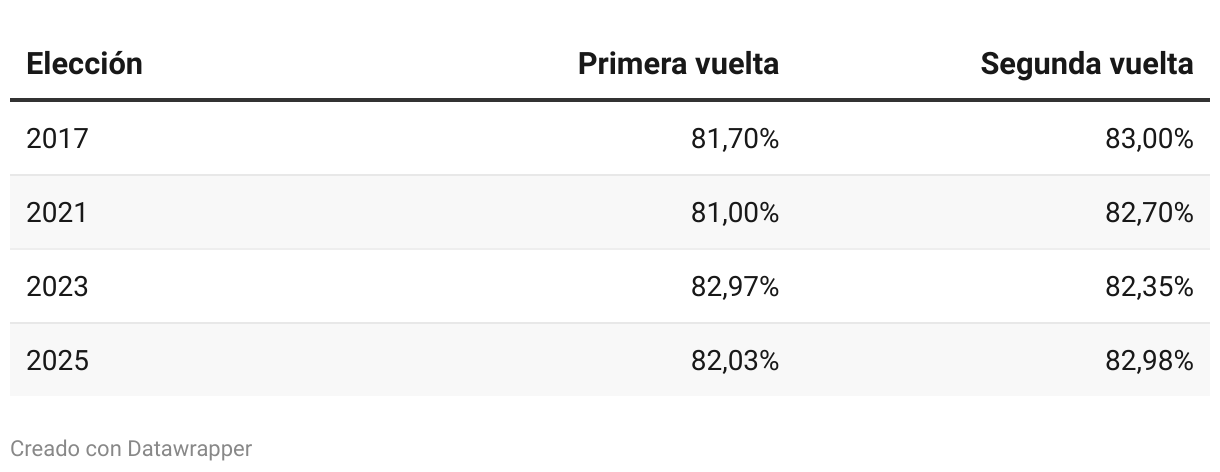Click the 83,00% second-round value

(x=1149, y=139)
